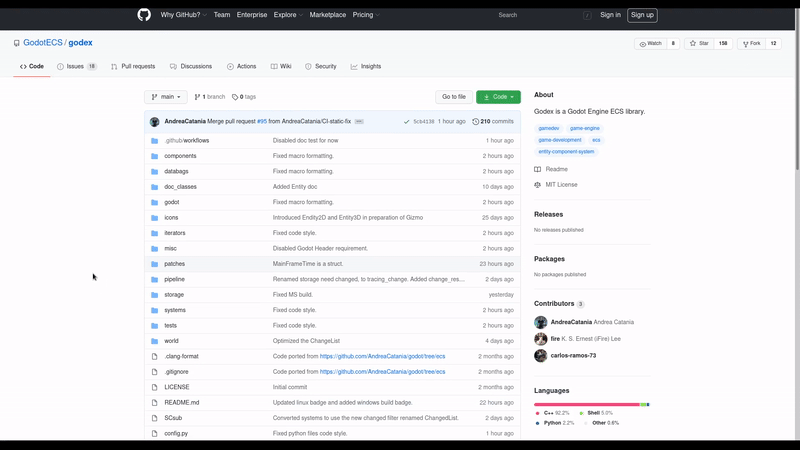The height and width of the screenshot is (450, 800).
Task: Click the file icon next to LICENSE
Action: (x=155, y=387)
